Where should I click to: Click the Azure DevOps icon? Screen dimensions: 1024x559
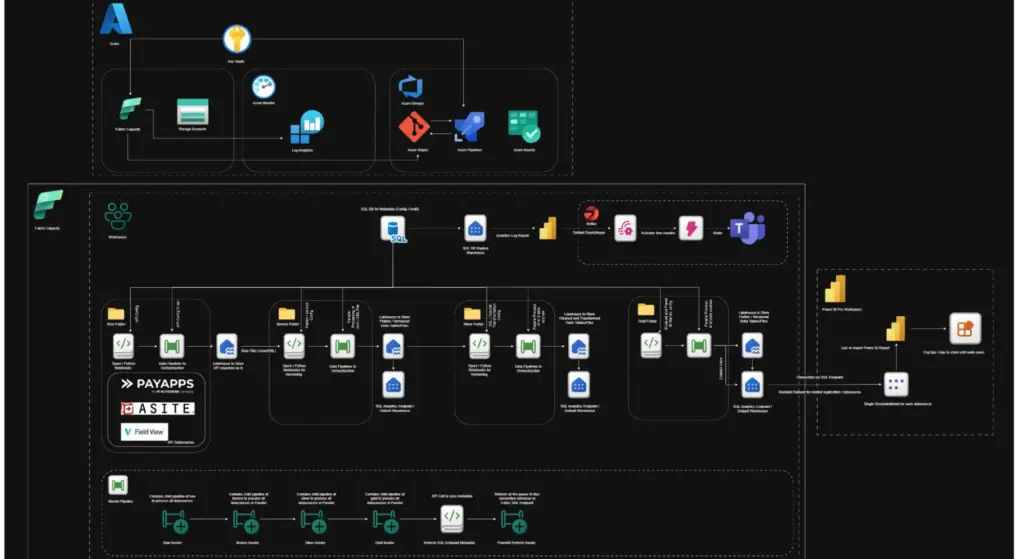[412, 86]
